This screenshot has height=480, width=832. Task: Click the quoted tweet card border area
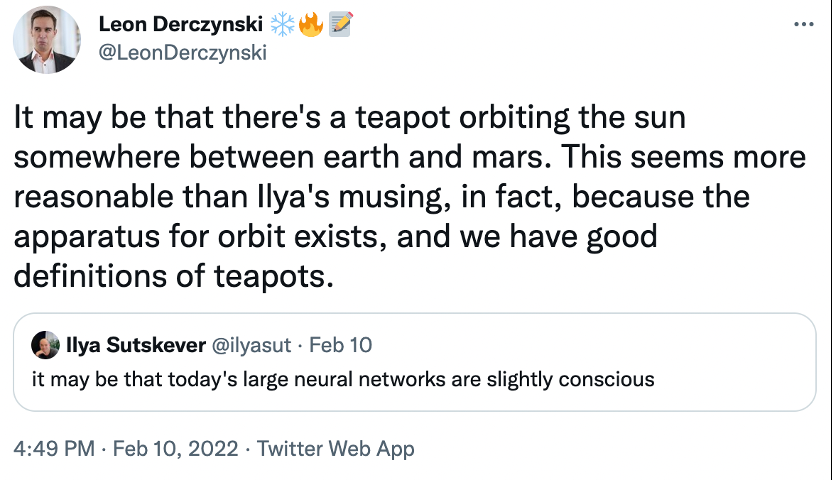tap(414, 362)
